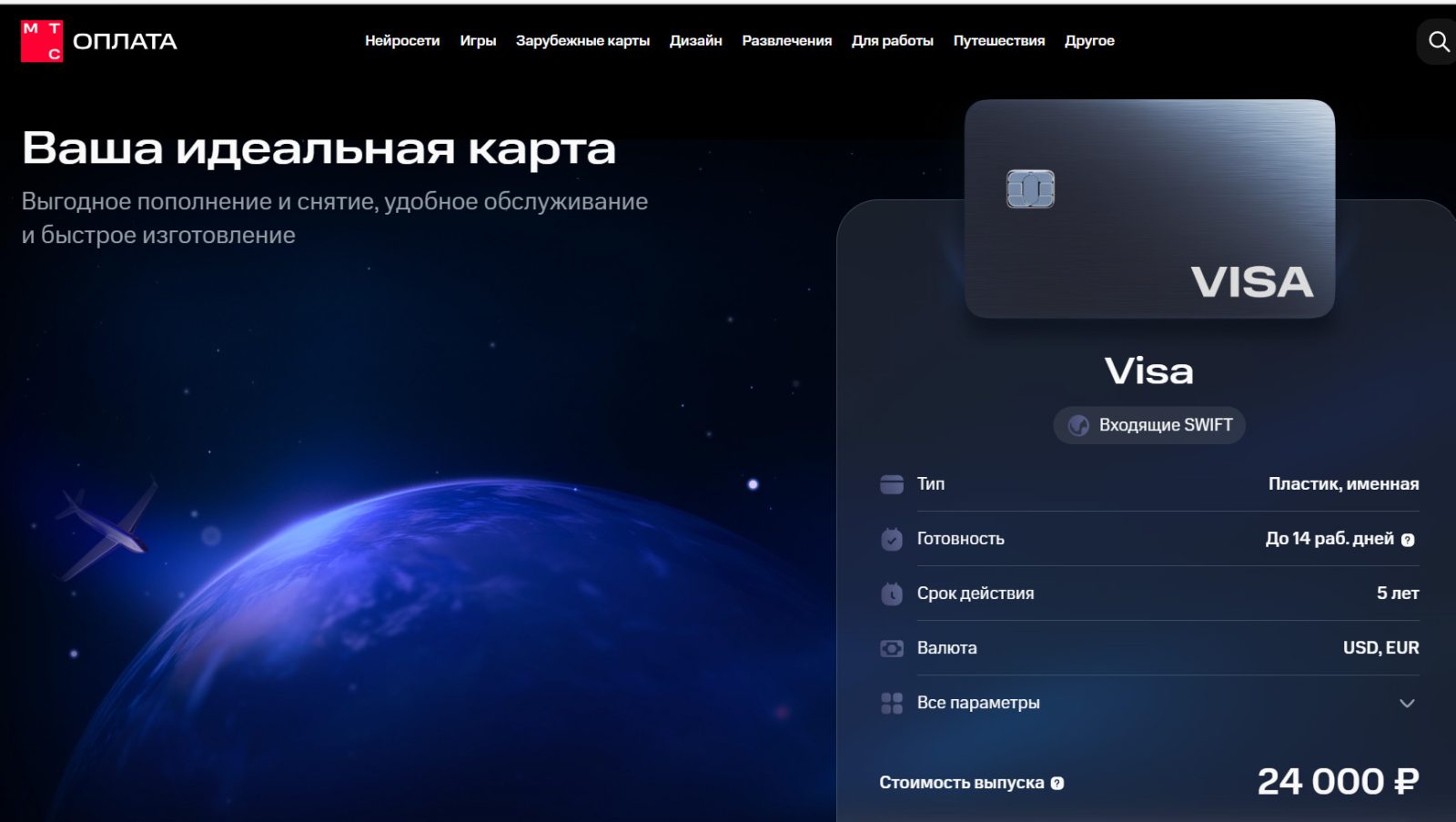Click the help icon next to До 14 раб. дней
Image resolution: width=1456 pixels, height=822 pixels.
[1408, 540]
